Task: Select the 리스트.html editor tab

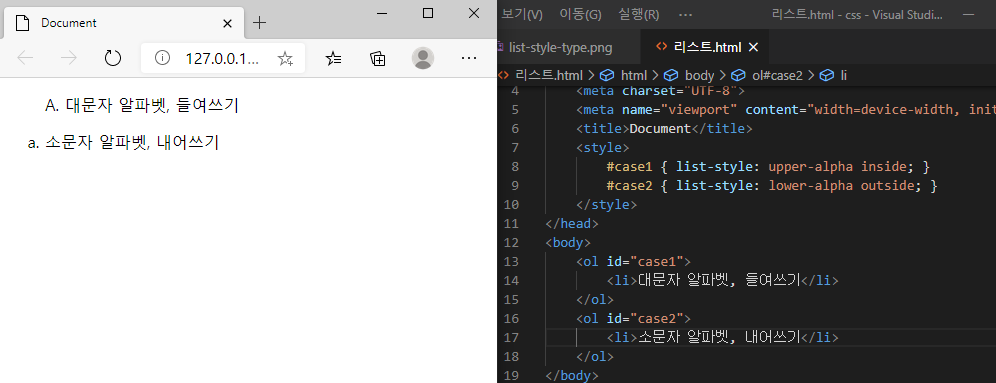Action: [x=706, y=47]
